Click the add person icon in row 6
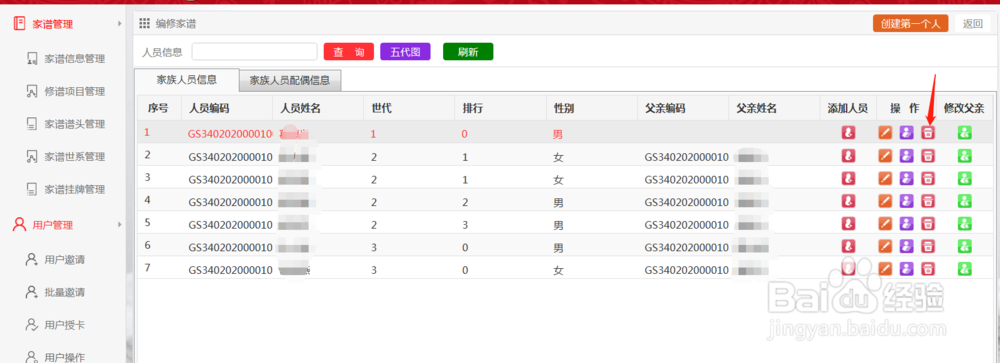The width and height of the screenshot is (1000, 363). tap(848, 246)
